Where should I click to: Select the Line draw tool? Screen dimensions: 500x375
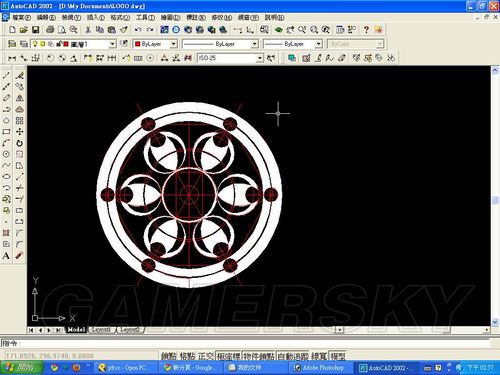6,76
